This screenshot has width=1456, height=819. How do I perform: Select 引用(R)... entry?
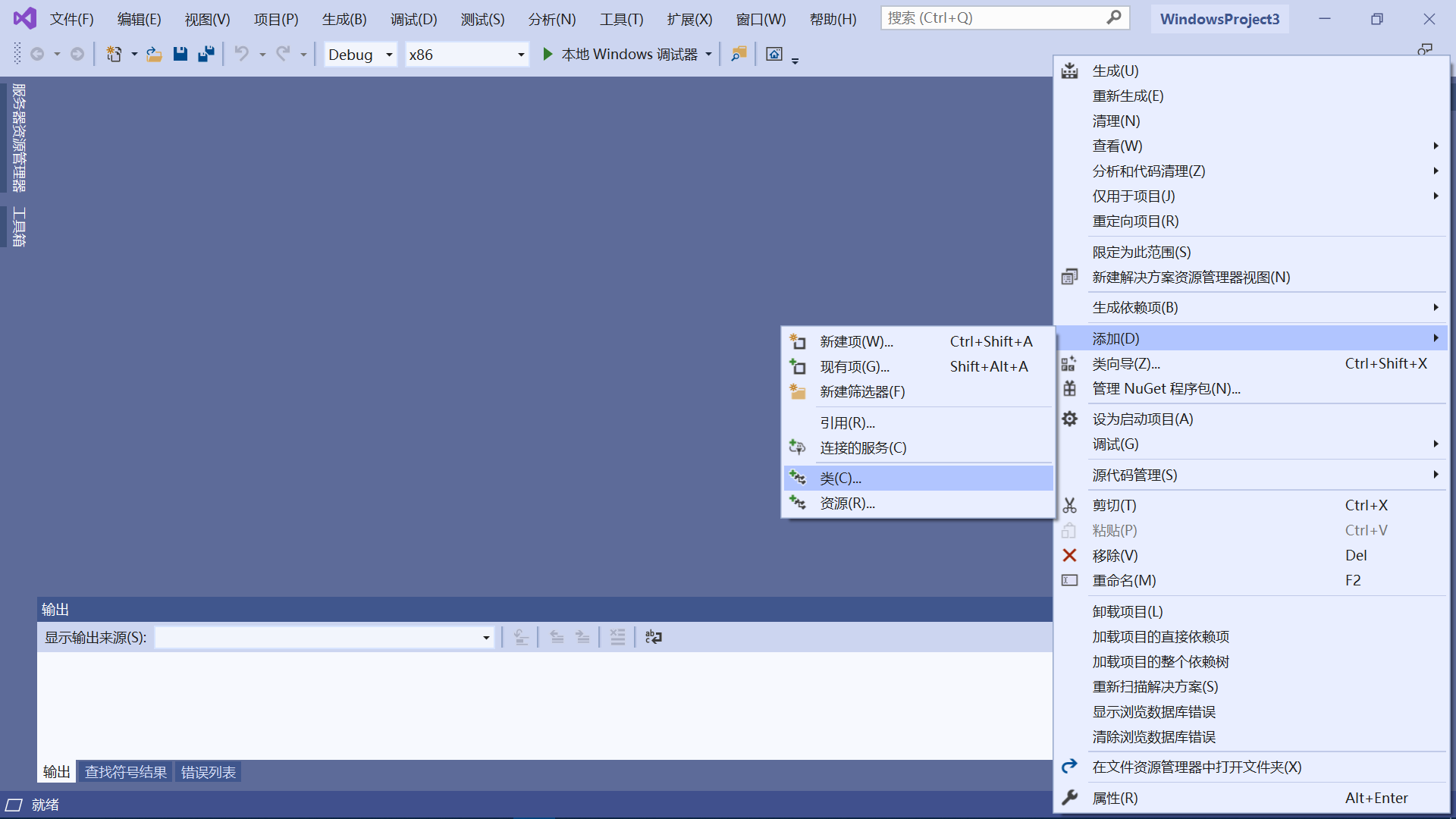(x=918, y=423)
